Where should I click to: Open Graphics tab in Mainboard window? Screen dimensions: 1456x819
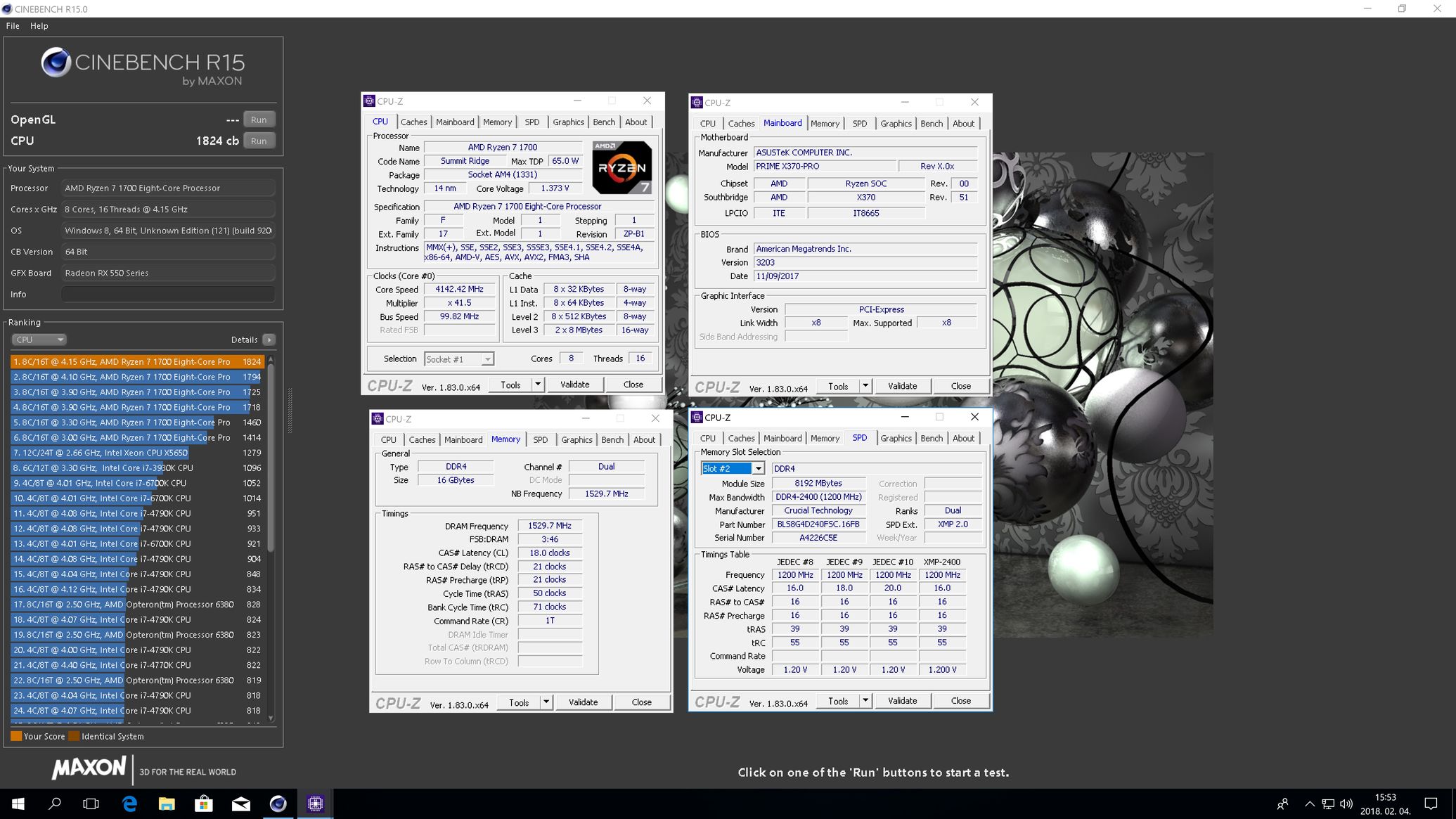click(x=896, y=124)
